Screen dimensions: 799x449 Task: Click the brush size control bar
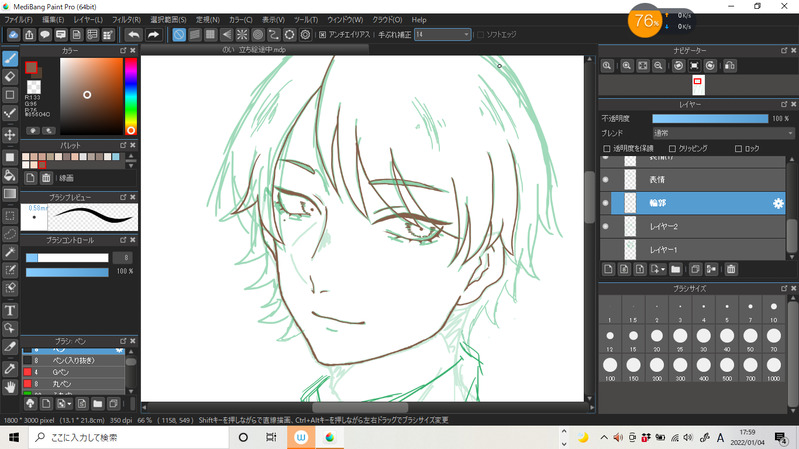point(67,258)
